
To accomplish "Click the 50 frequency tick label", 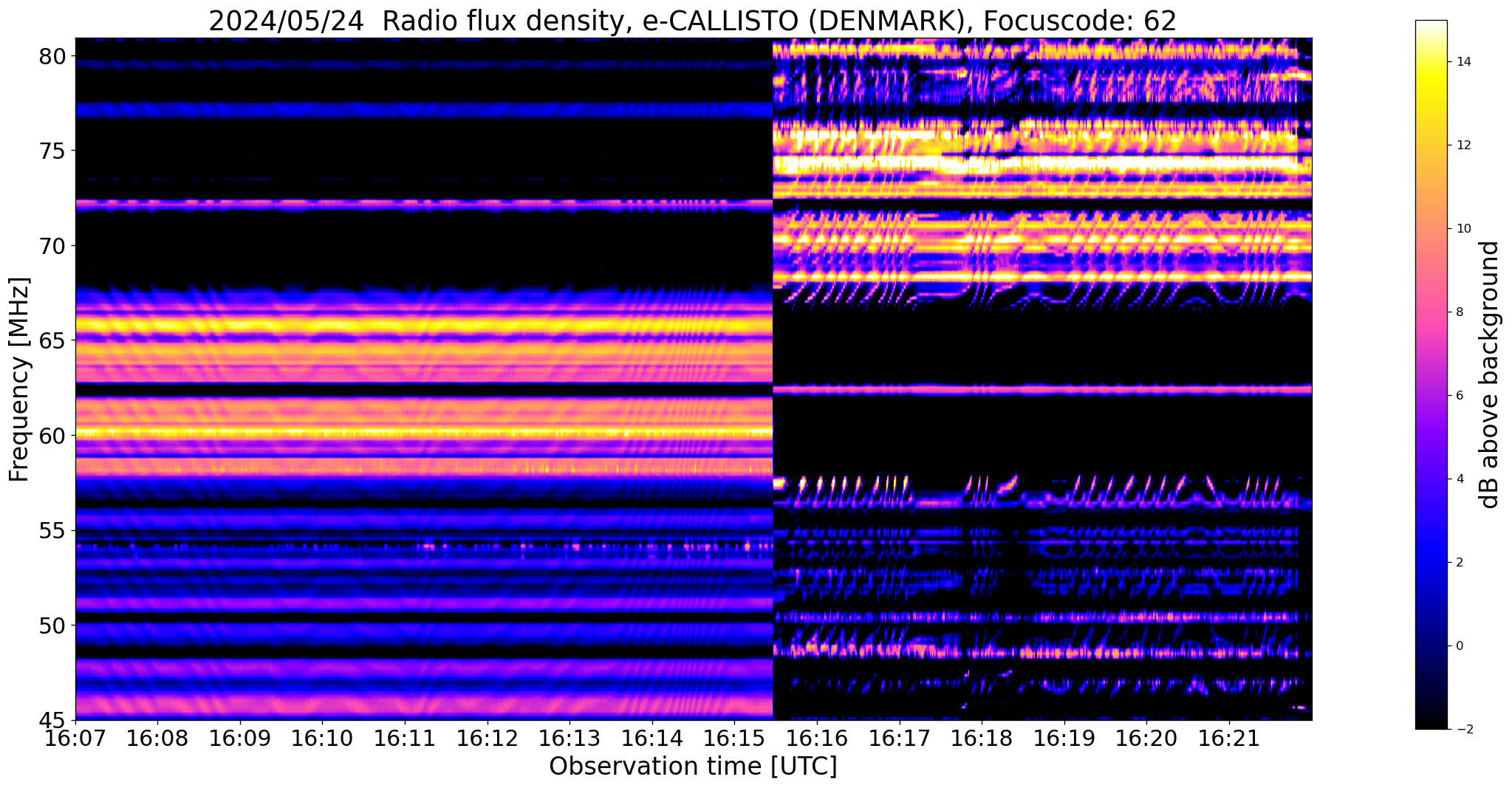I will point(52,626).
